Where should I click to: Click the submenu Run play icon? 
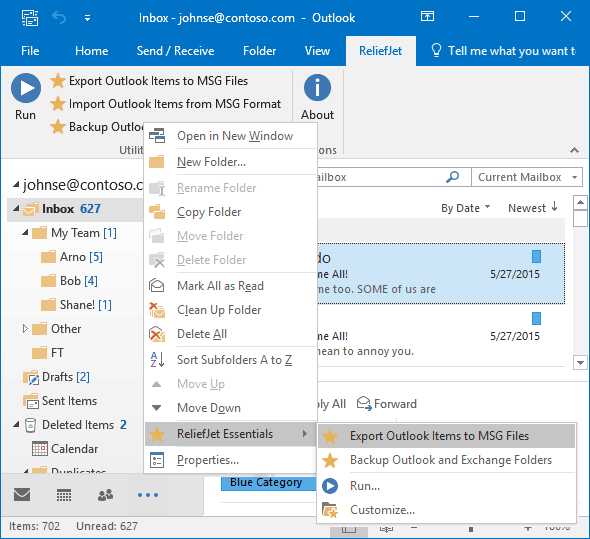pos(330,486)
